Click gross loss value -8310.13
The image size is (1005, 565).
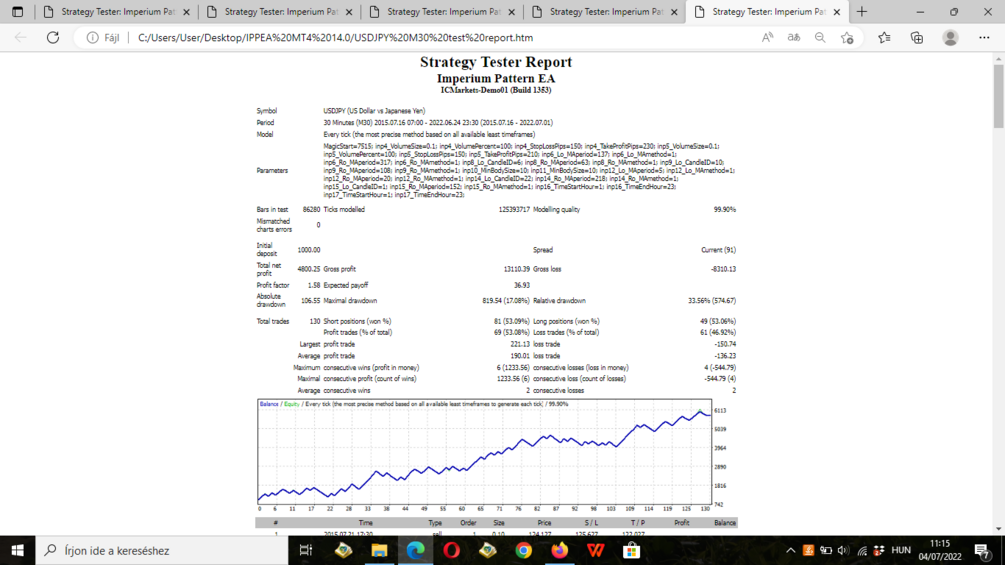723,269
